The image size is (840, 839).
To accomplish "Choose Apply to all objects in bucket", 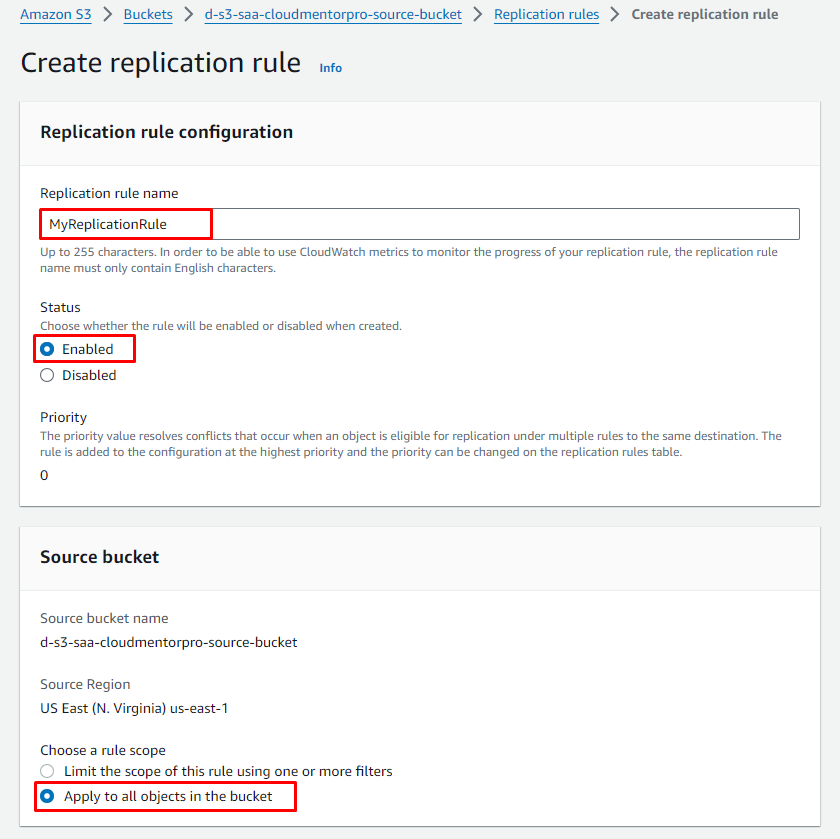I will tap(47, 797).
